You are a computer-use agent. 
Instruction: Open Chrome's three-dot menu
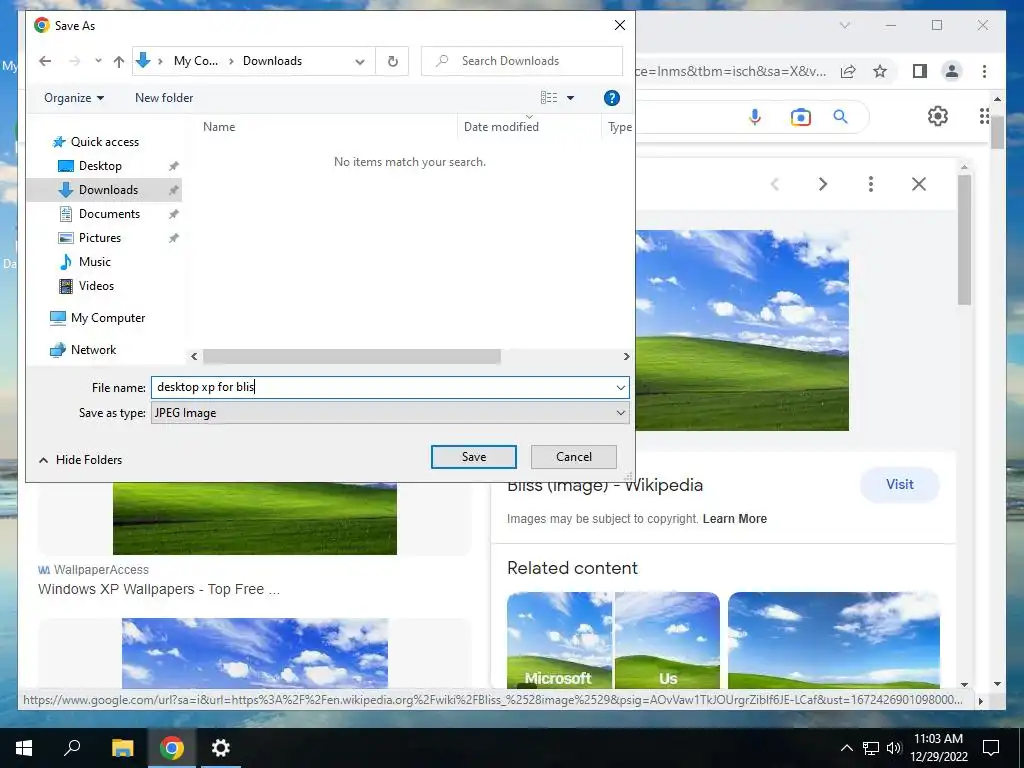click(984, 71)
